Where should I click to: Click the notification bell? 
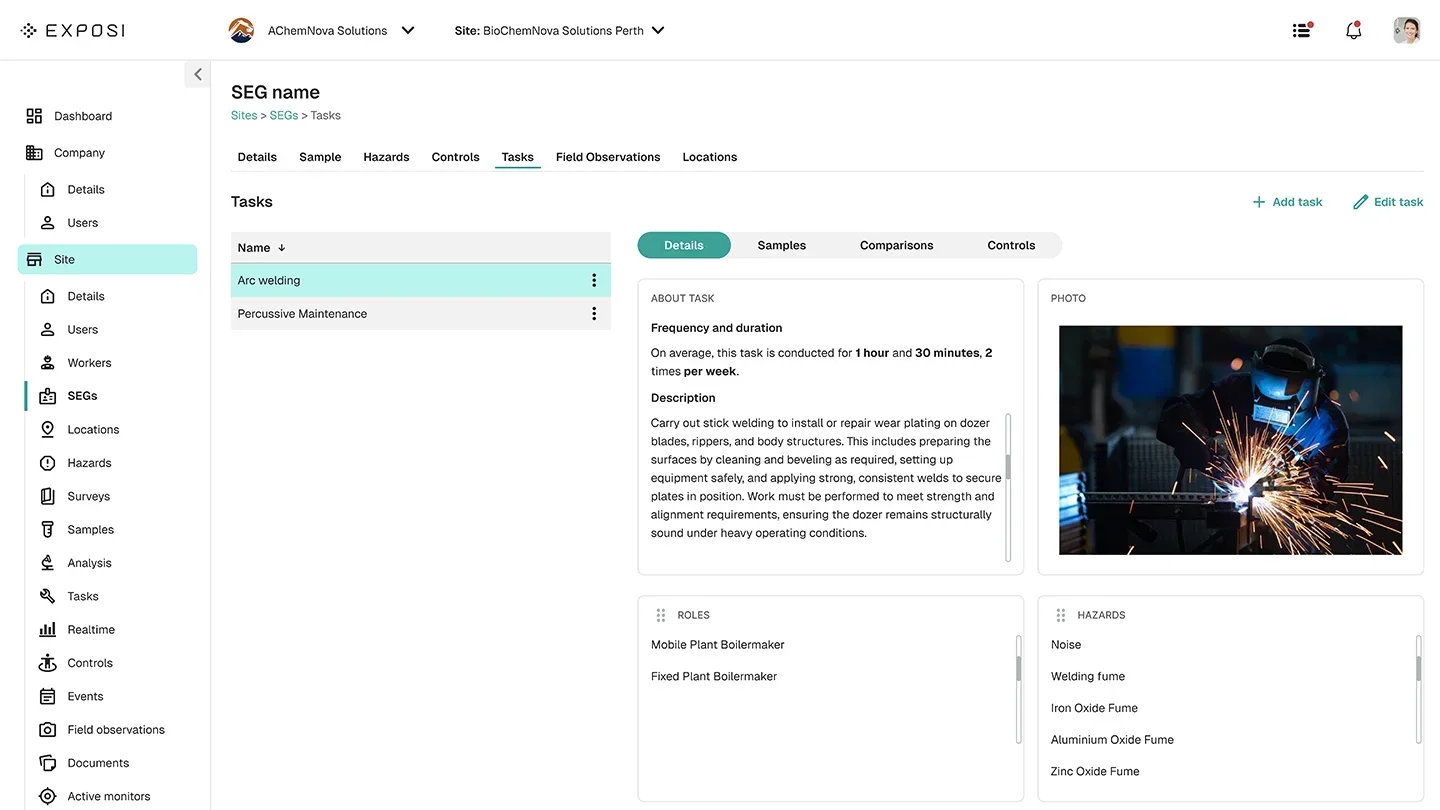pyautogui.click(x=1353, y=30)
